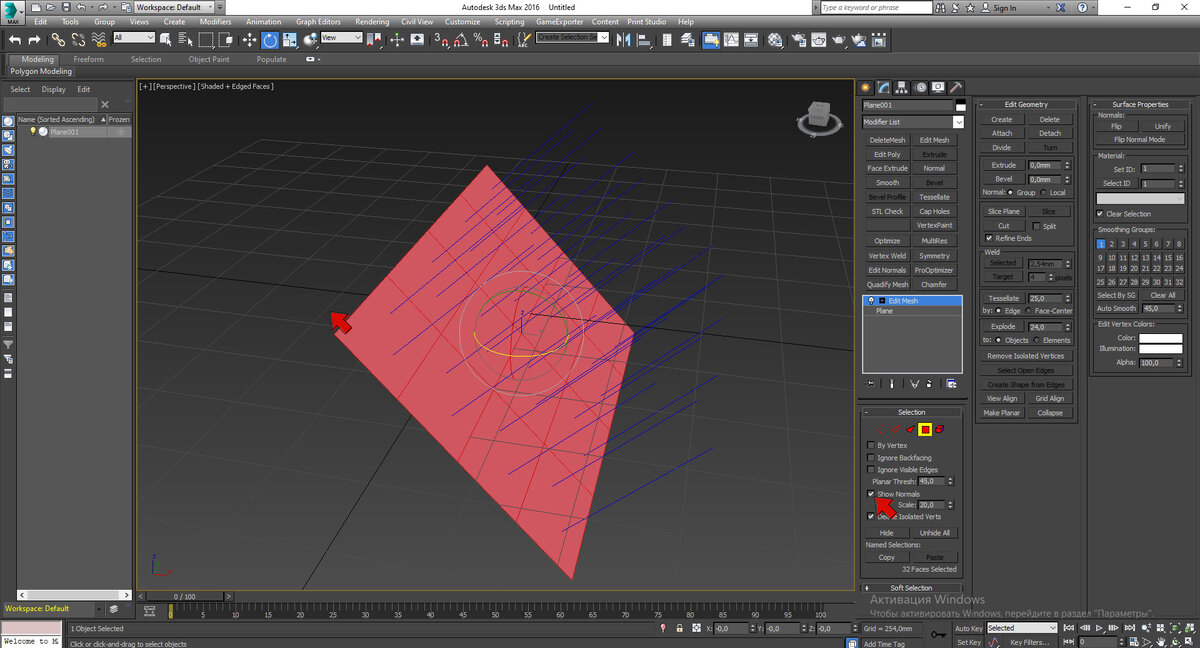This screenshot has height=648, width=1200.
Task: Open the Material Editor icon
Action: 775,39
